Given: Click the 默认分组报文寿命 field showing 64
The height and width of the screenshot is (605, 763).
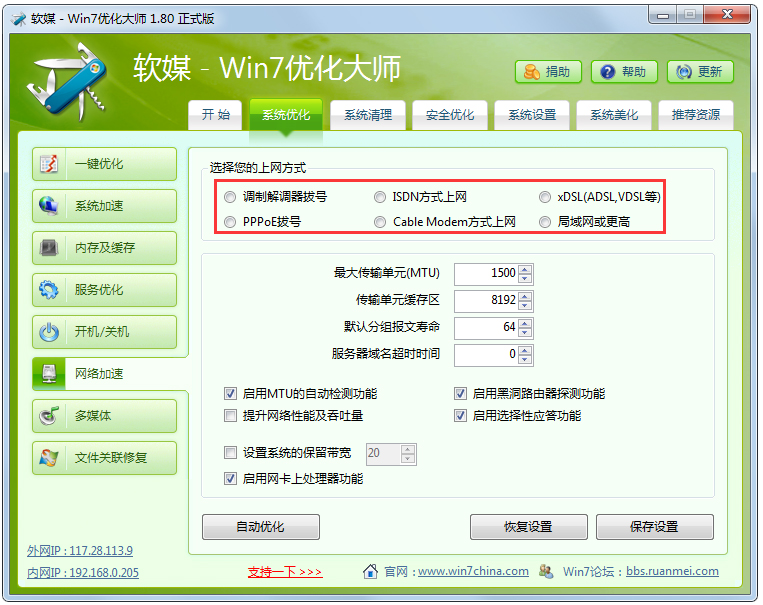Looking at the screenshot, I should coord(486,328).
